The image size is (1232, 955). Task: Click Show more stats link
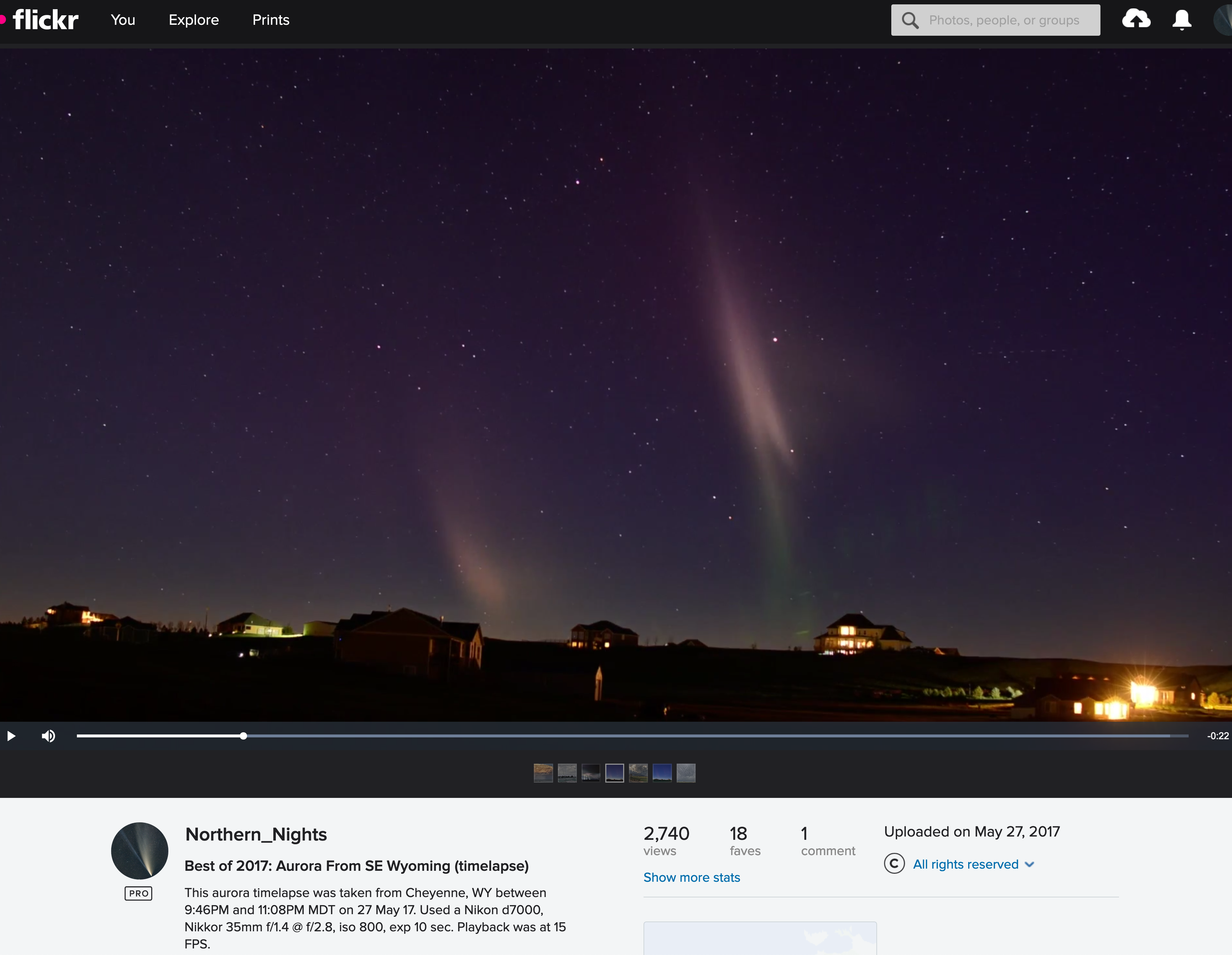tap(691, 877)
